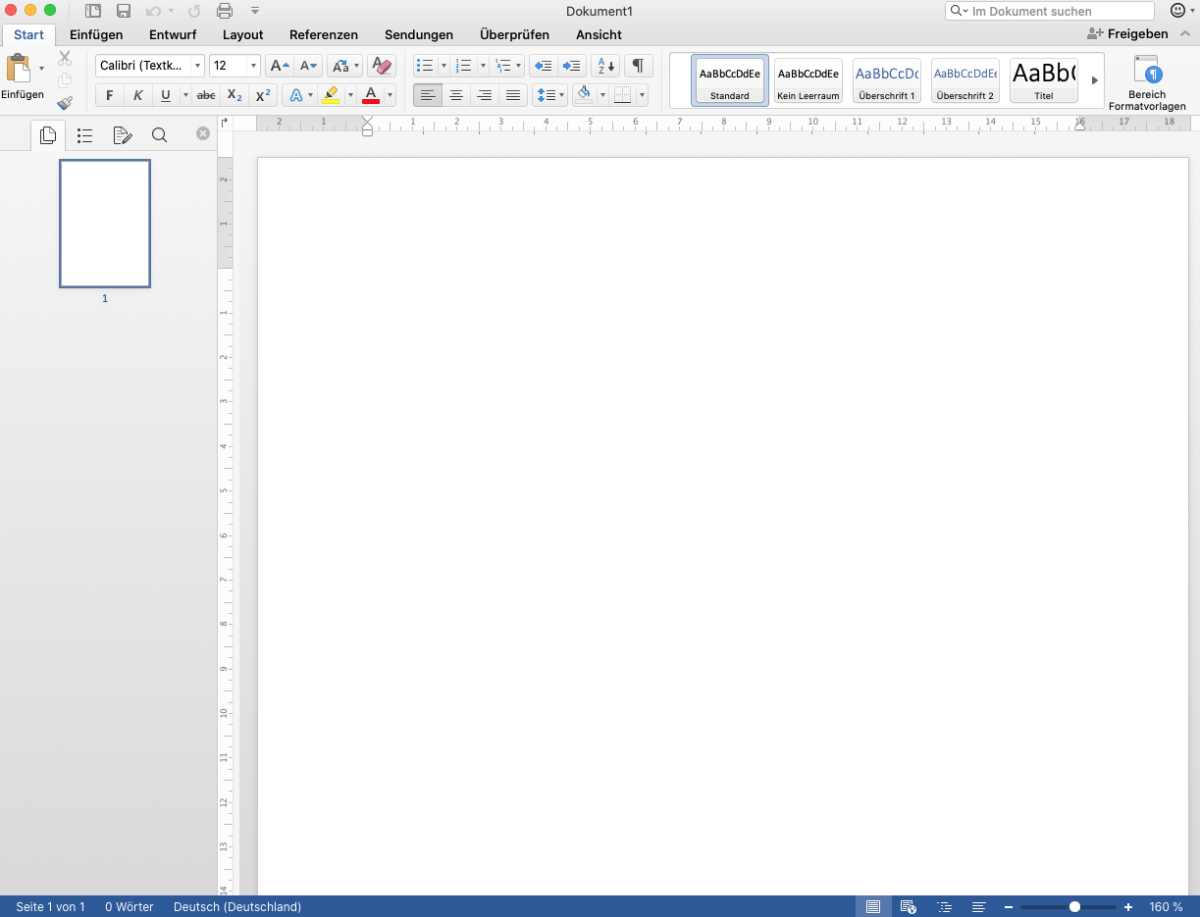Click the format painter brush icon
Viewport: 1200px width, 917px height.
pos(65,102)
